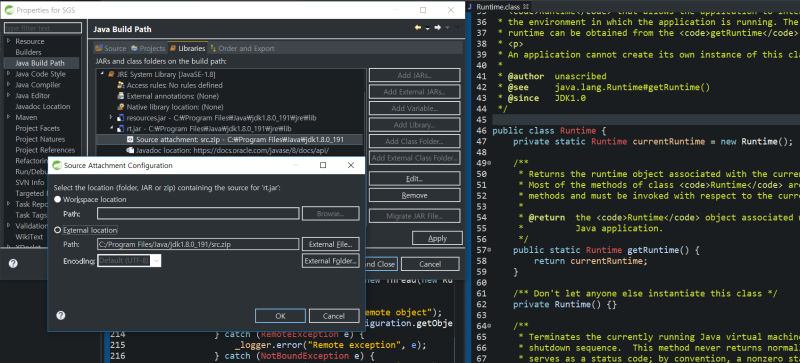This screenshot has height=363, width=800.
Task: Select Project References in properties tree
Action: (45, 150)
